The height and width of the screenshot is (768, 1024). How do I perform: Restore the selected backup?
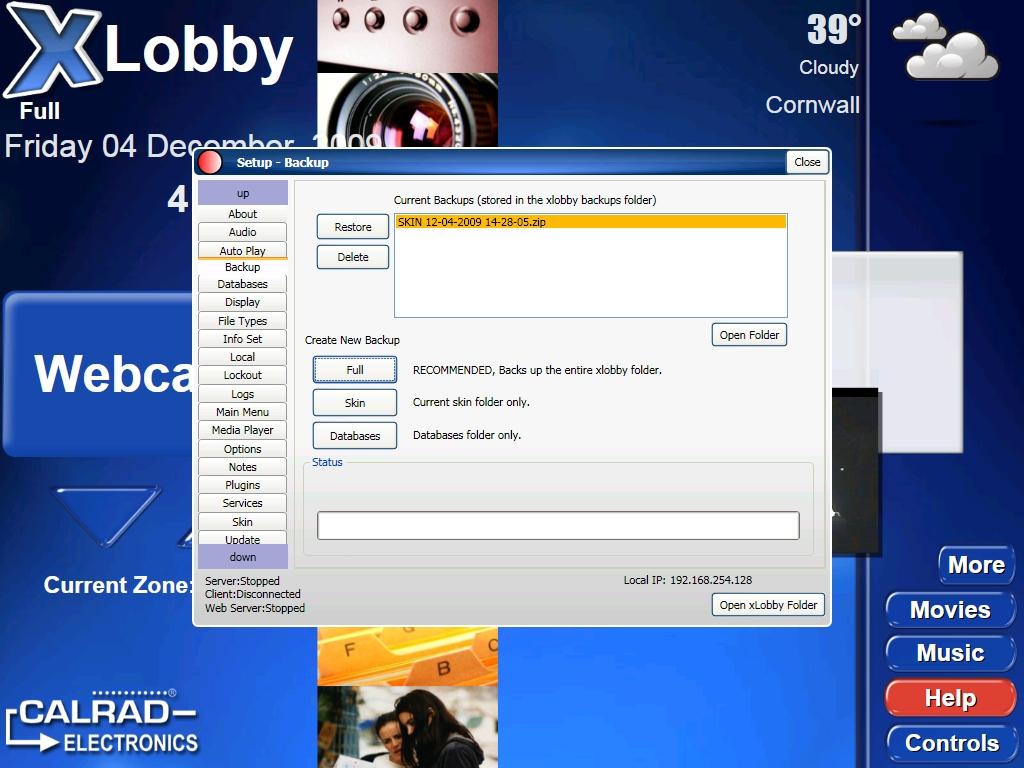(x=353, y=227)
